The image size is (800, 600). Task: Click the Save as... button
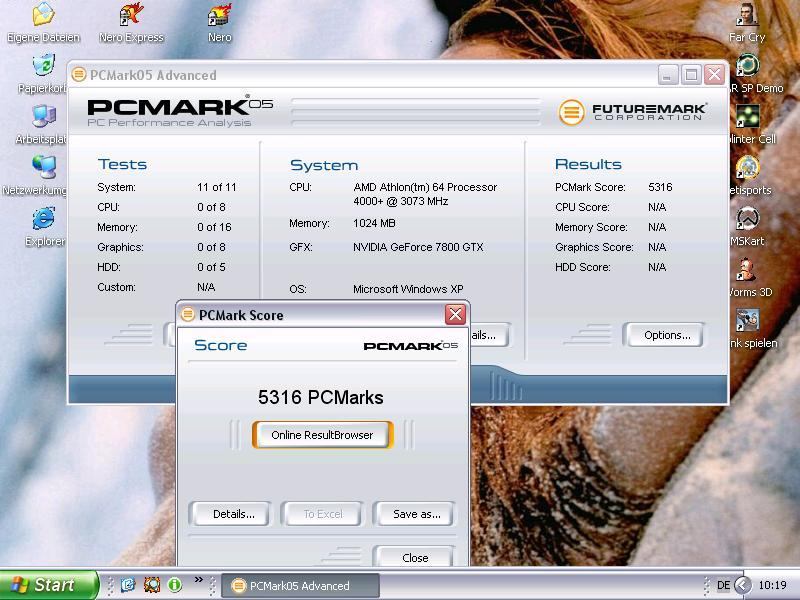click(x=416, y=514)
